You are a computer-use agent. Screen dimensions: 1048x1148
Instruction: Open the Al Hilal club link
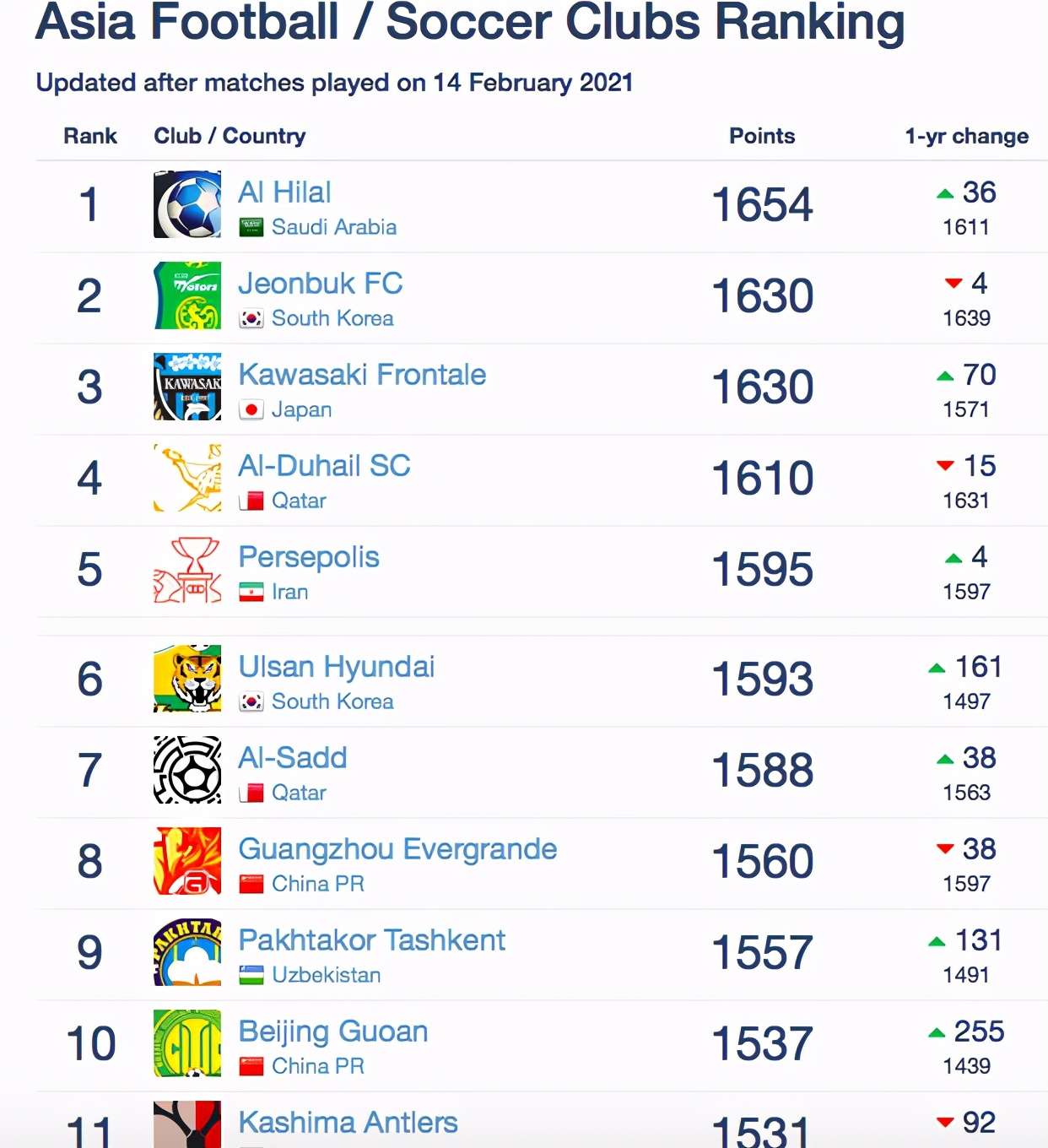(x=284, y=192)
